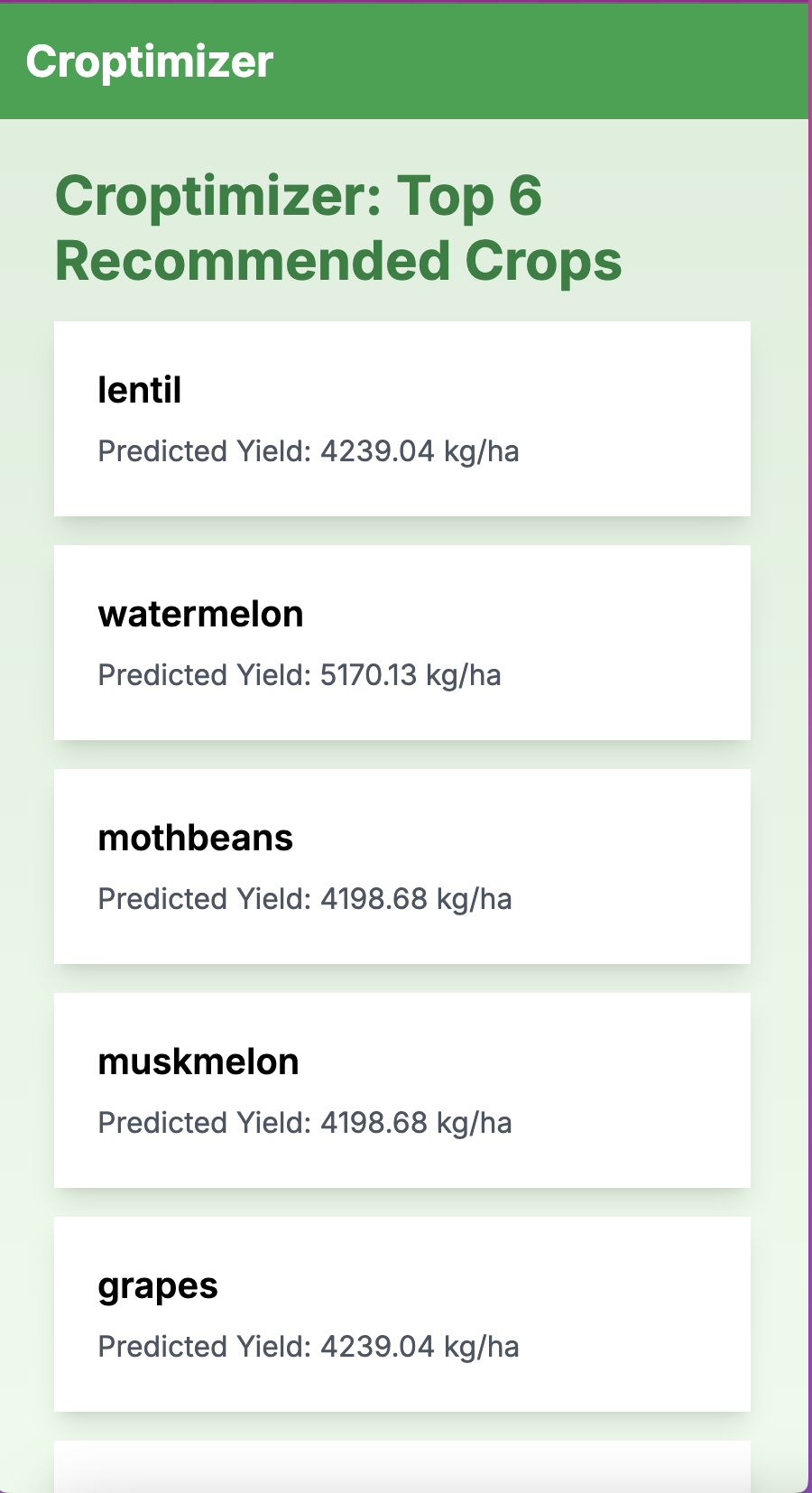
Task: Click grapes predicted yield 4239.04 kg/ha
Action: click(x=308, y=1347)
